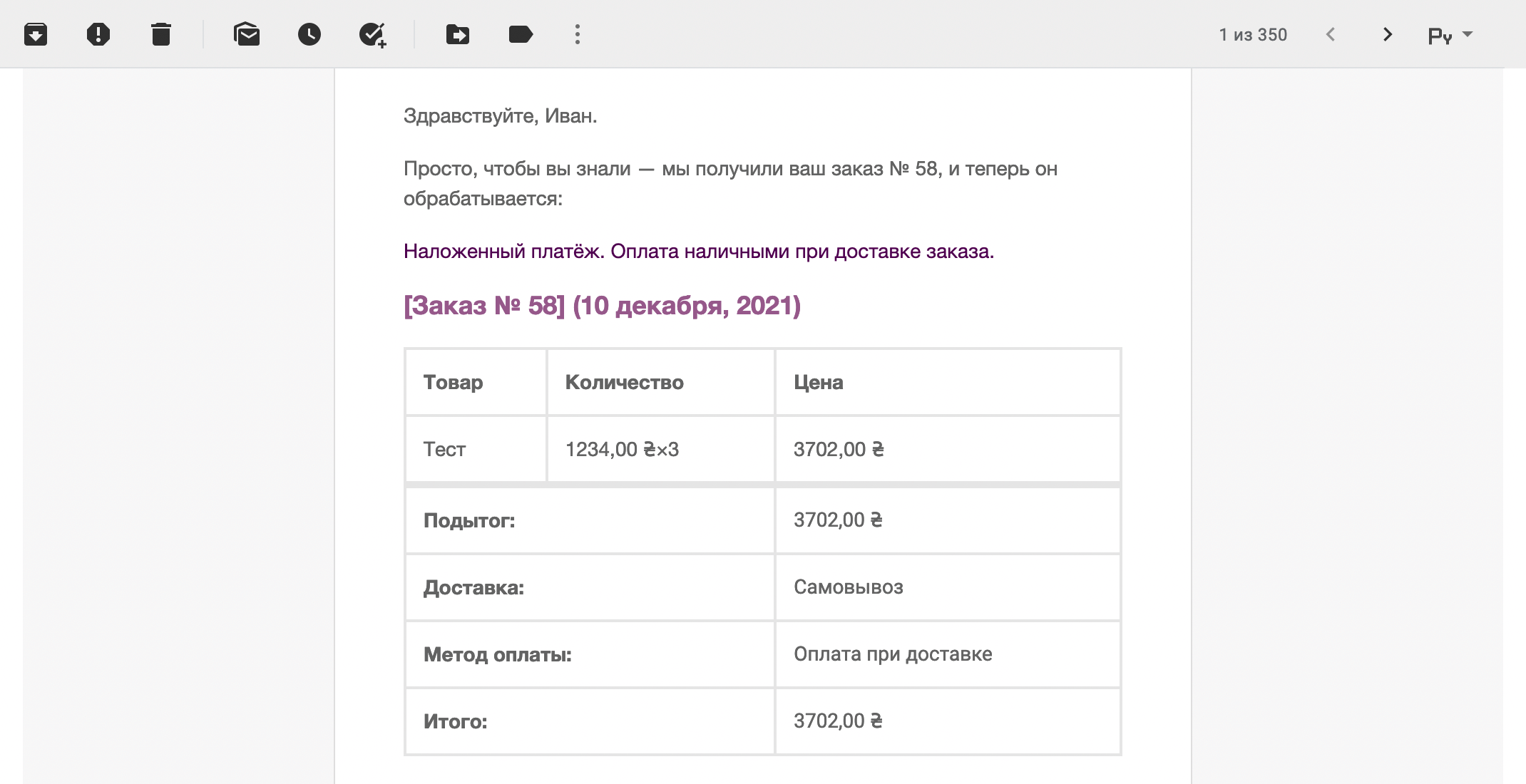Go to newer email arrow
Image resolution: width=1526 pixels, height=784 pixels.
tap(1331, 34)
